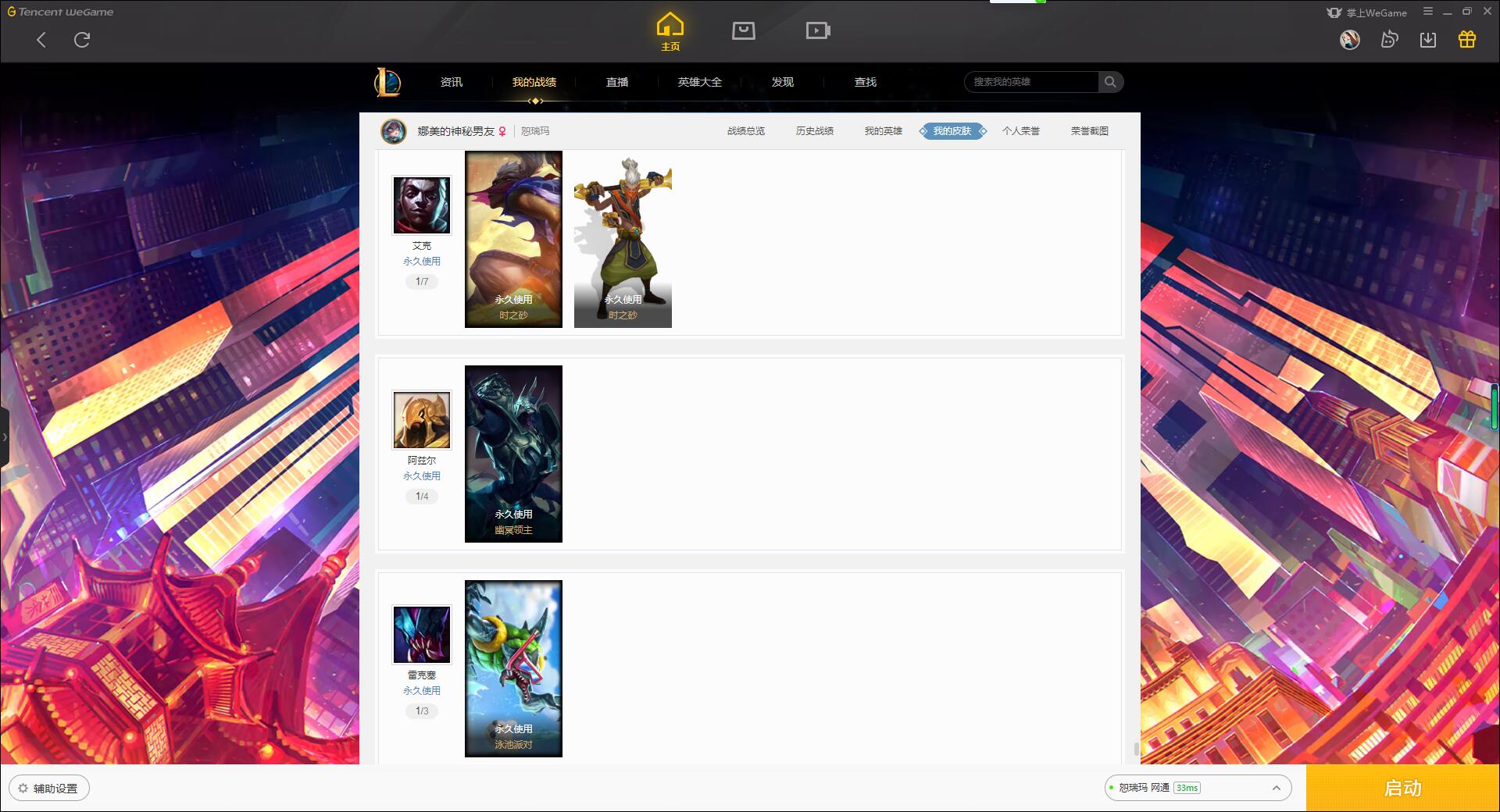
Task: Click the 33ms latency indicator
Action: click(x=1187, y=789)
